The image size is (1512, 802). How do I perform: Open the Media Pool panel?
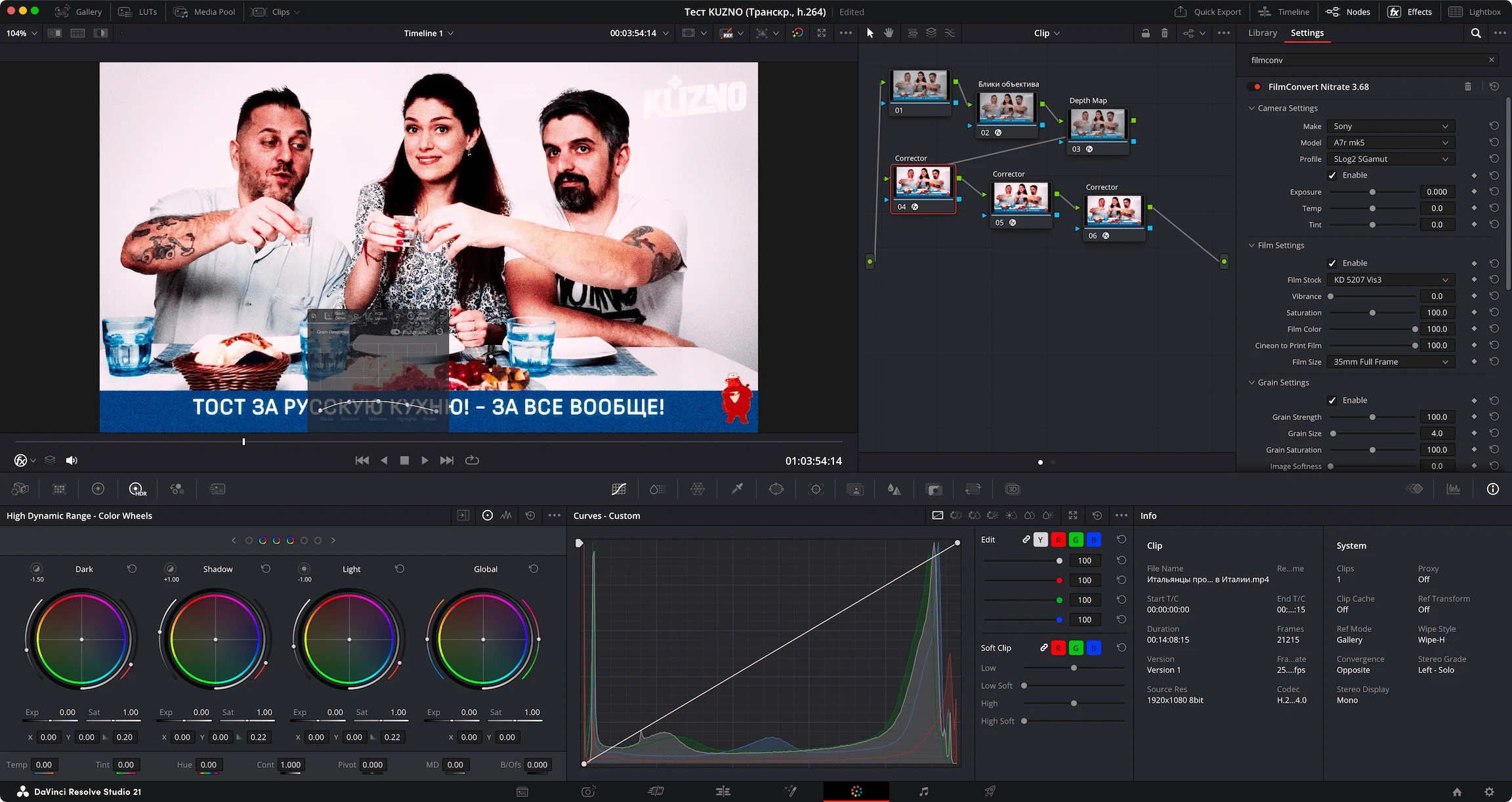point(205,12)
